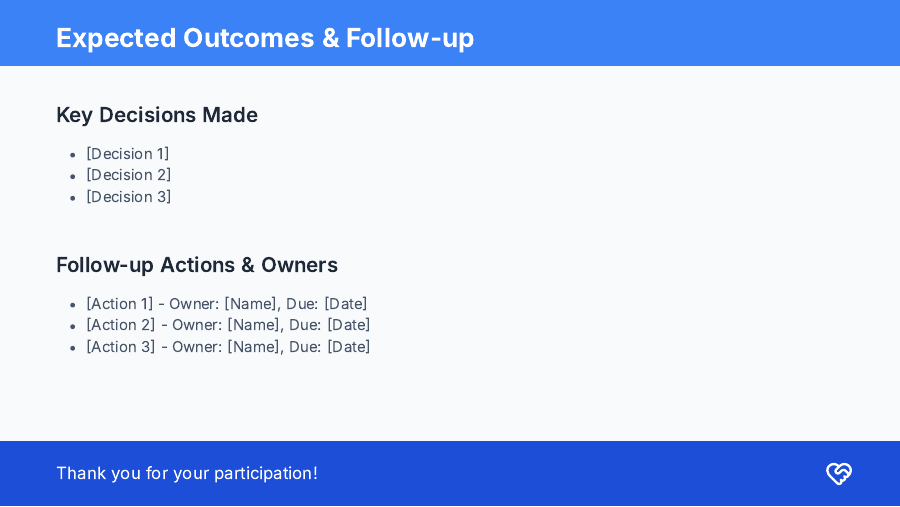Select the '[Decision 1]' placeholder text

pyautogui.click(x=128, y=154)
